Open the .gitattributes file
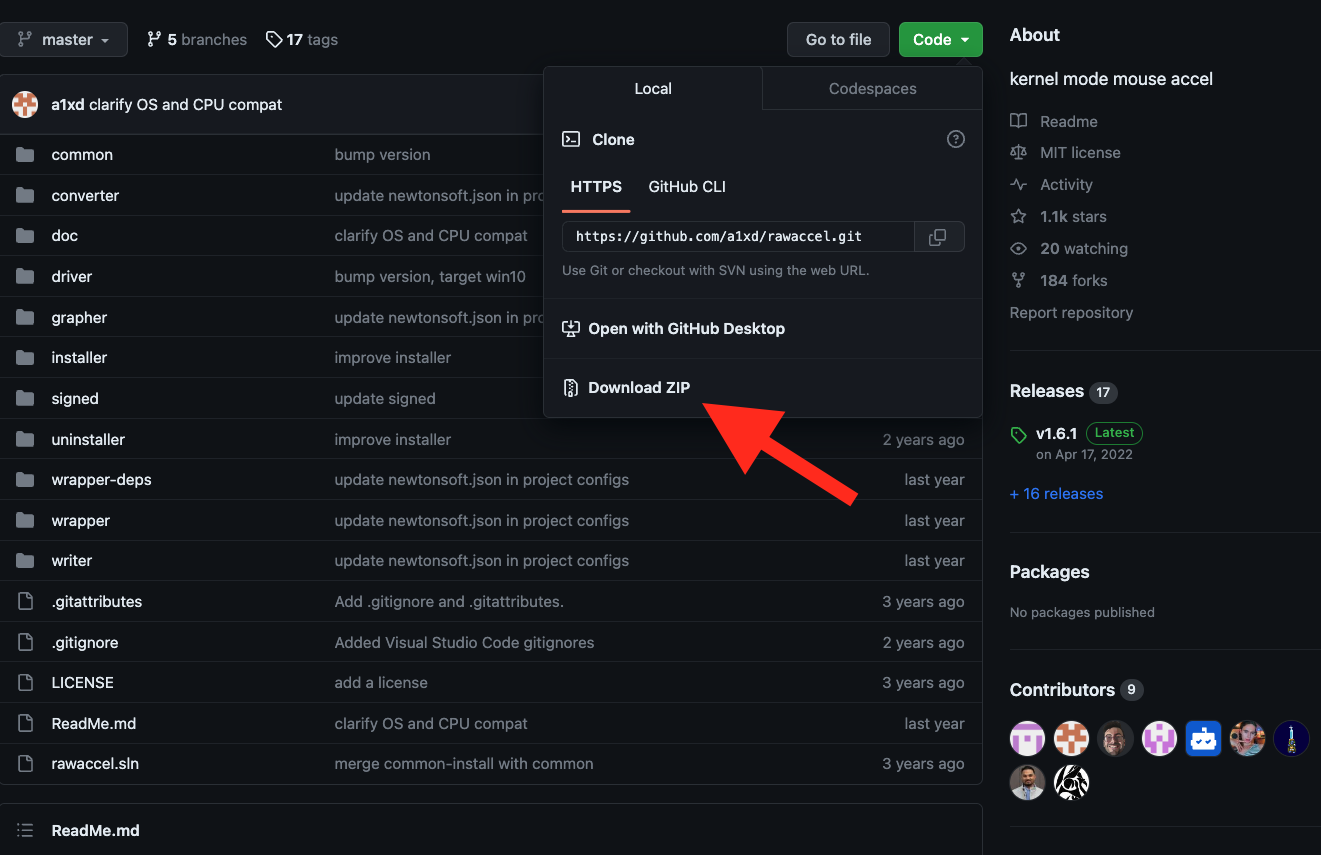This screenshot has height=855, width=1321. pyautogui.click(x=97, y=602)
